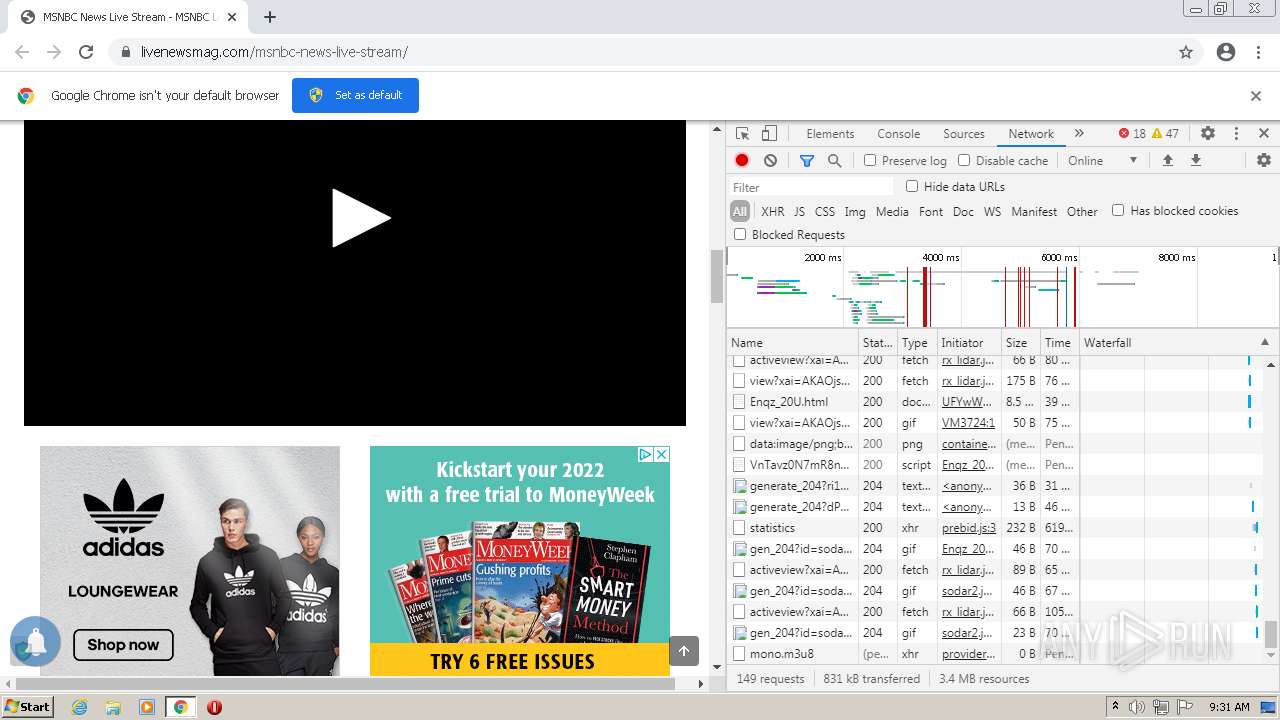Dismiss the default browser notification bar

[x=1256, y=96]
